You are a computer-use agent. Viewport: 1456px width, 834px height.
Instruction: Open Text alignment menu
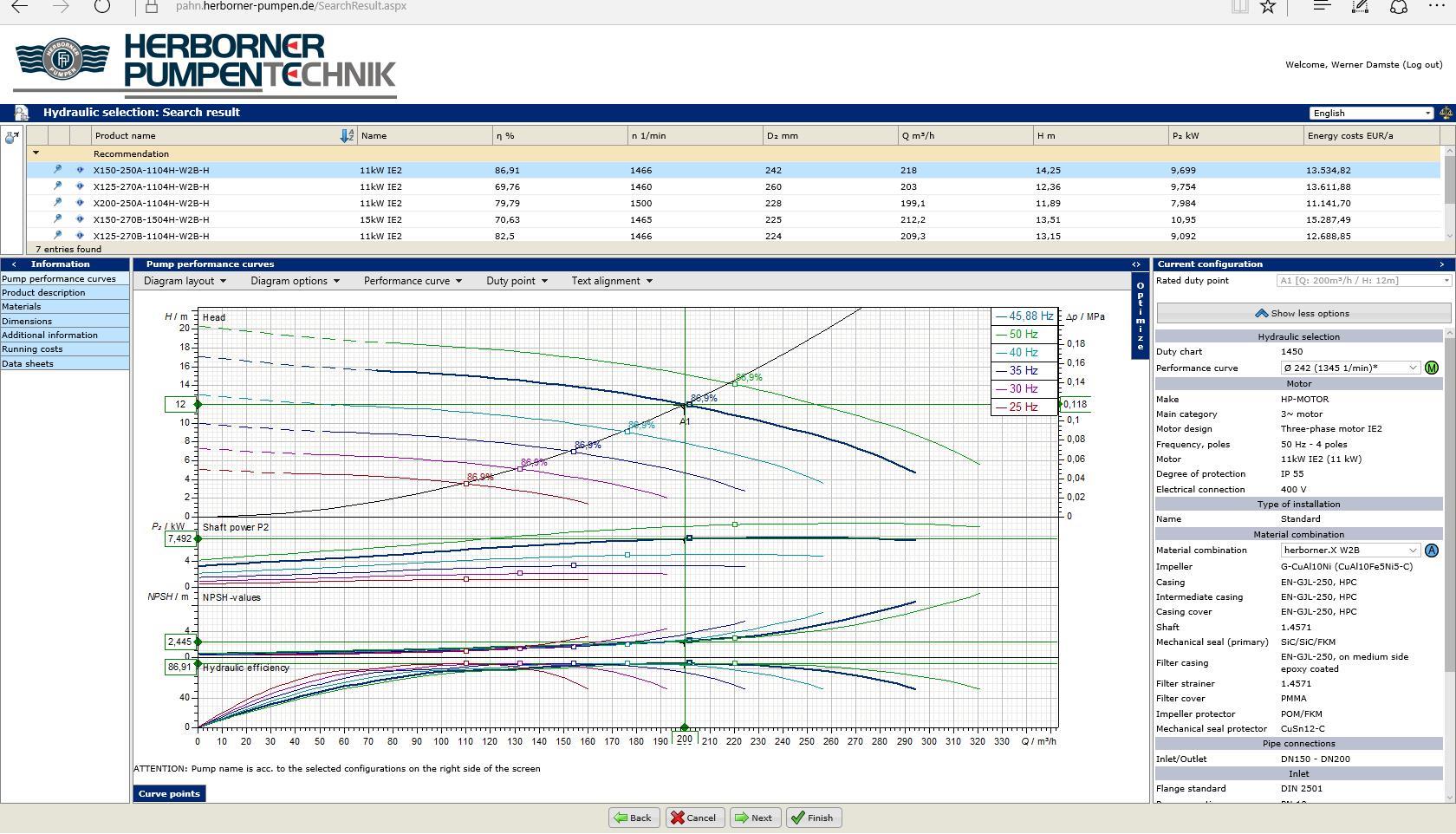tap(612, 281)
